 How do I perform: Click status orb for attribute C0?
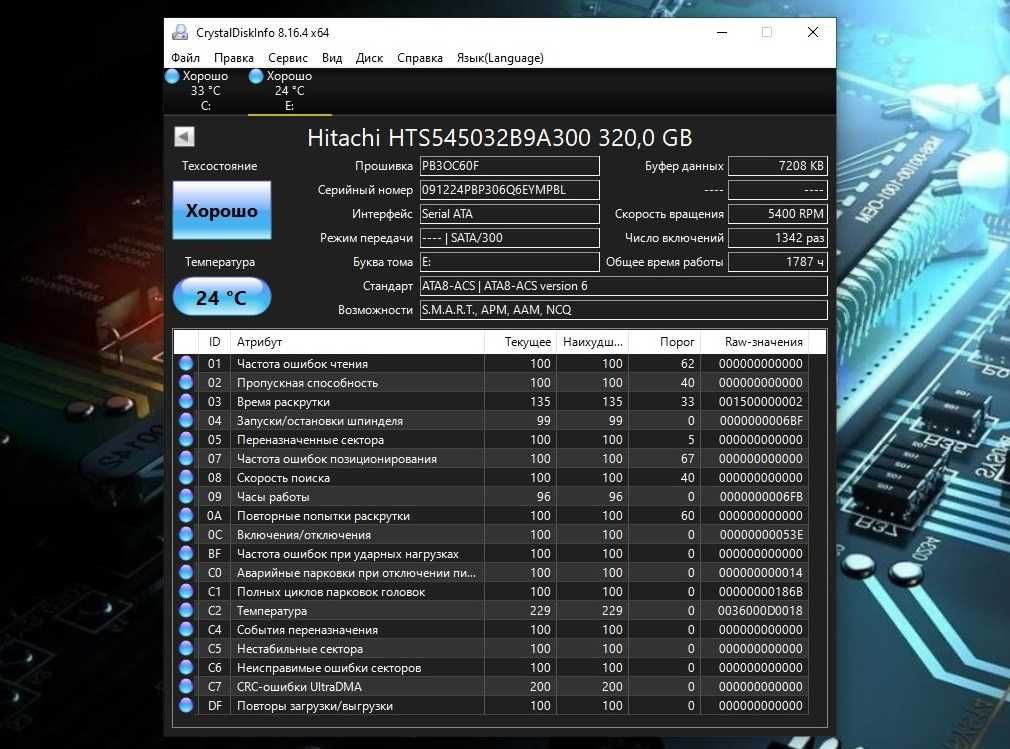pos(186,573)
